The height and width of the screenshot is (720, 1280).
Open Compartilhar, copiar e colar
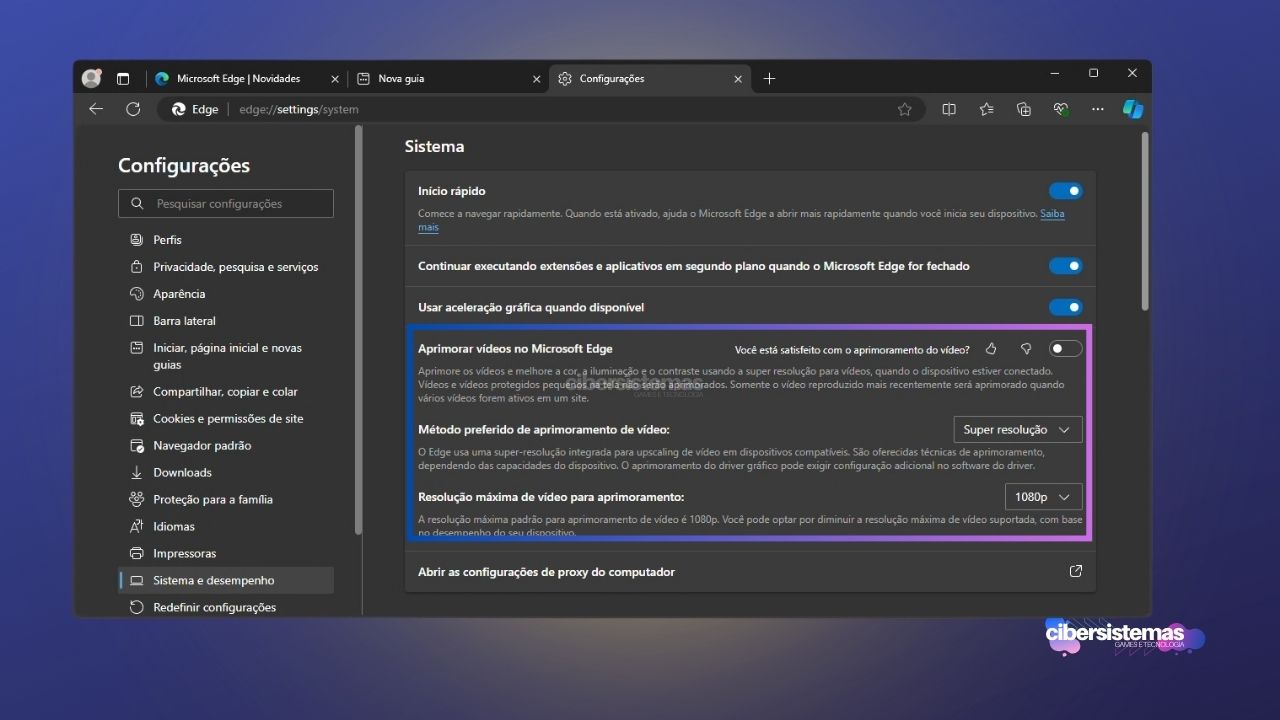pos(226,391)
